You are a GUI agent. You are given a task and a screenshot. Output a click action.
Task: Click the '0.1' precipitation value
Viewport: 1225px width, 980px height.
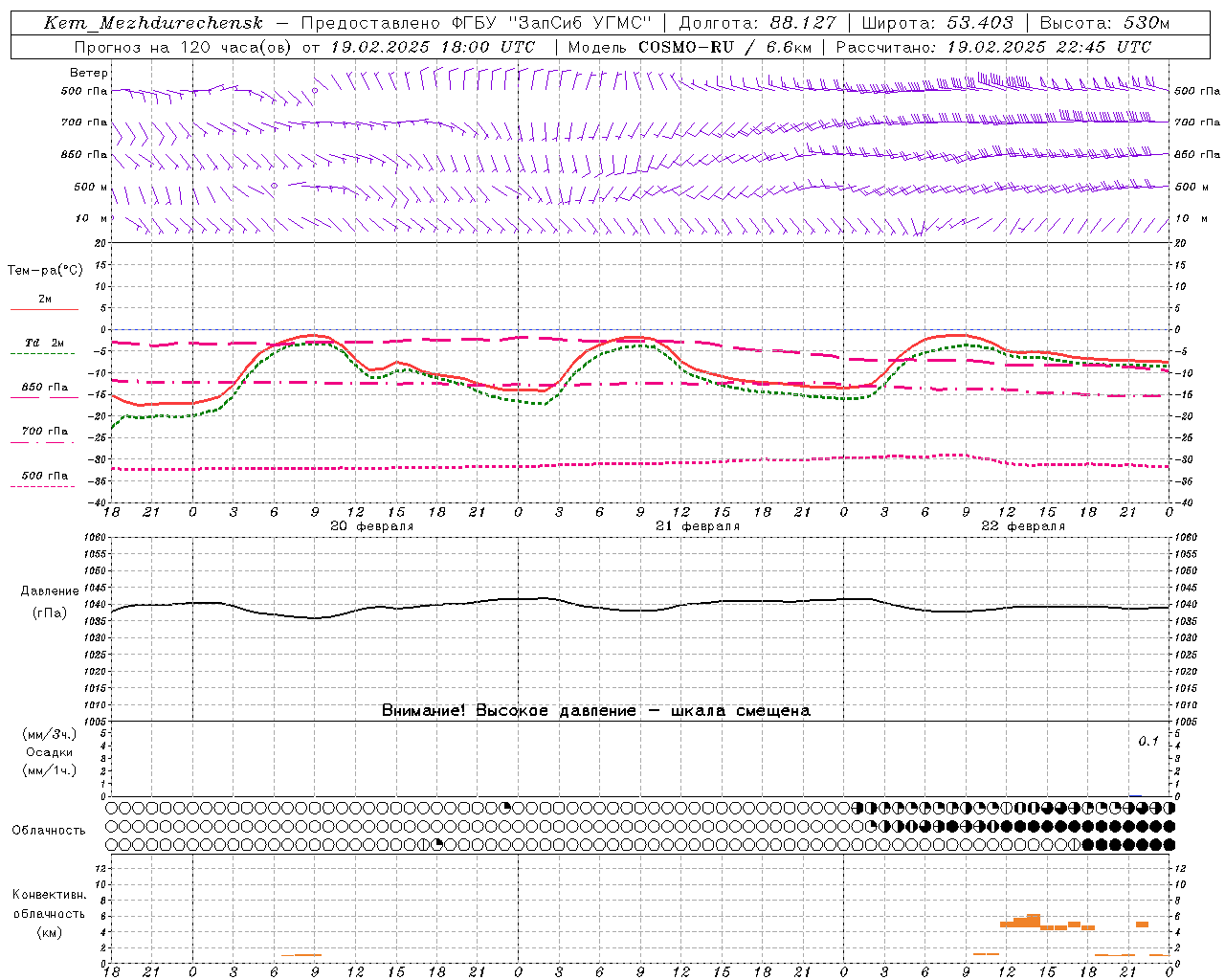[x=1147, y=741]
